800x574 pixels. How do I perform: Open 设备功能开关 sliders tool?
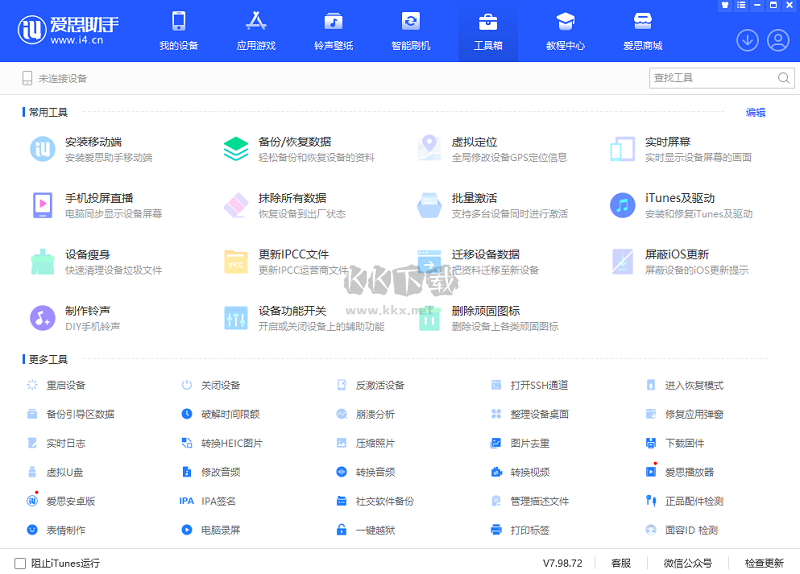point(292,311)
